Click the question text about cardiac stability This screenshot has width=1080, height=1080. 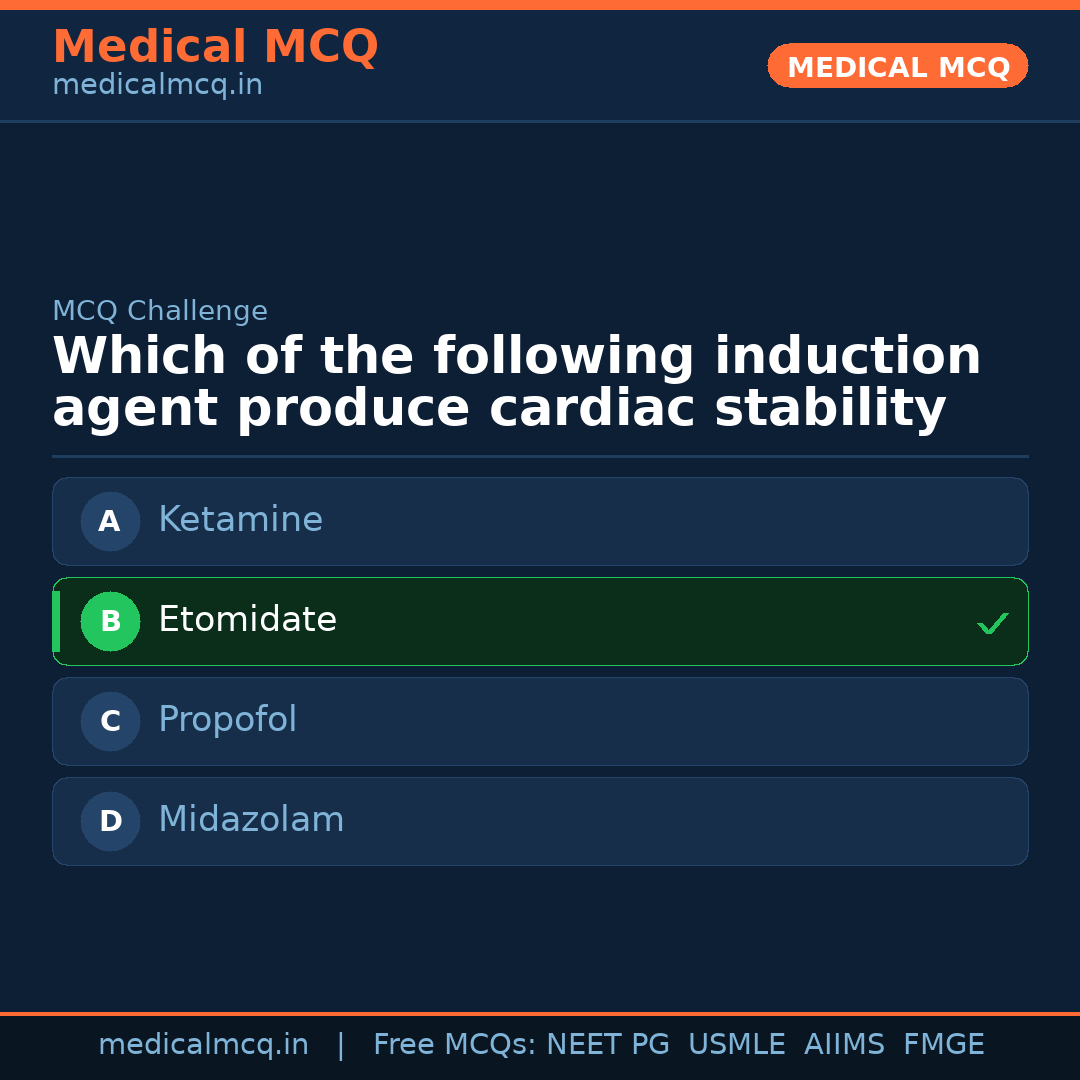516,381
